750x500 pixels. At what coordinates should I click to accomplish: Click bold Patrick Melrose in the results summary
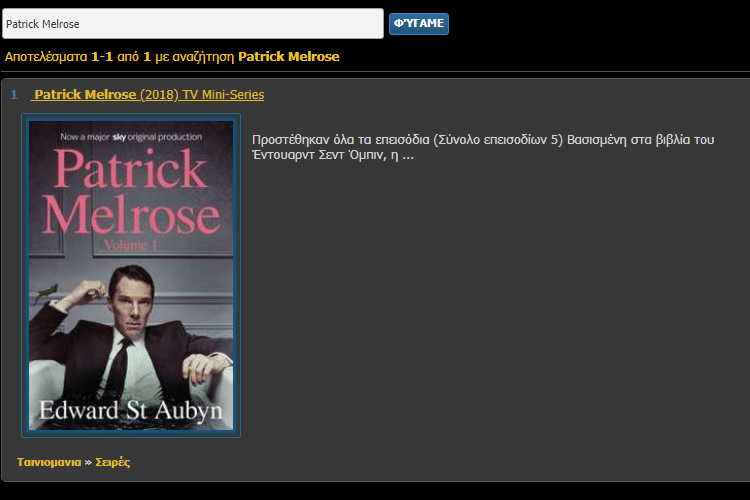pyautogui.click(x=288, y=56)
